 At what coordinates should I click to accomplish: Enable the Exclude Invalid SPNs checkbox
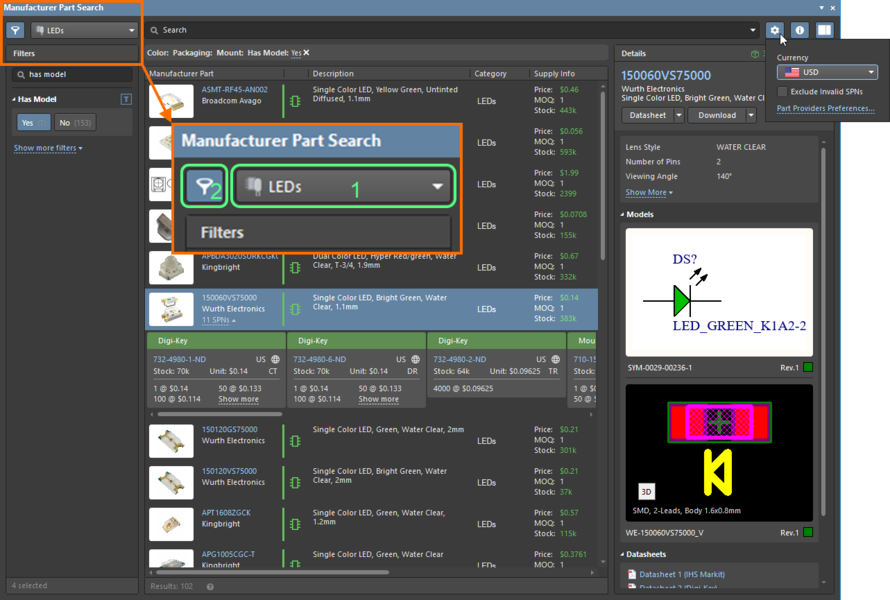(783, 91)
